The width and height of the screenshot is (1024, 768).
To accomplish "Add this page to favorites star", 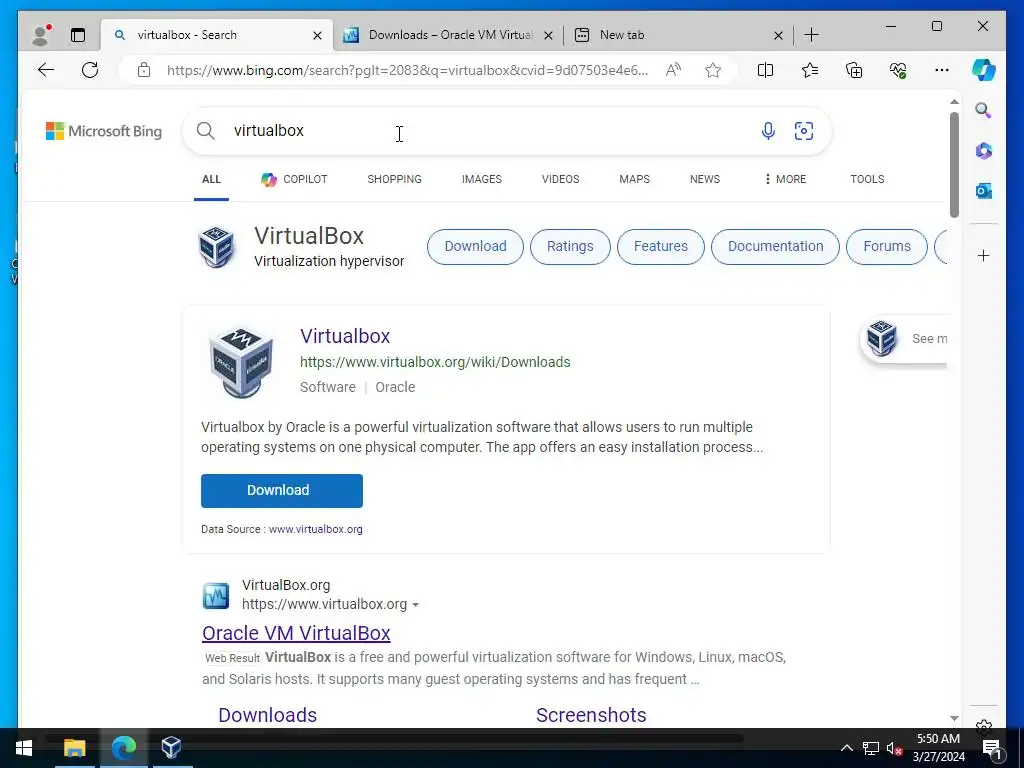I will pyautogui.click(x=713, y=70).
